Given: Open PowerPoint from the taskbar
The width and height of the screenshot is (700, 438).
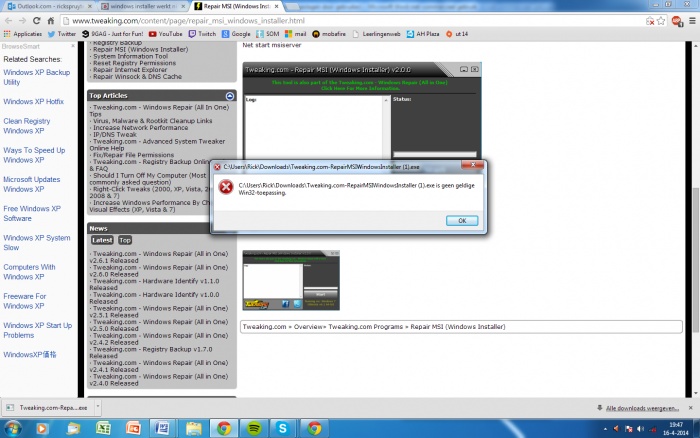Looking at the screenshot, I should [133, 429].
